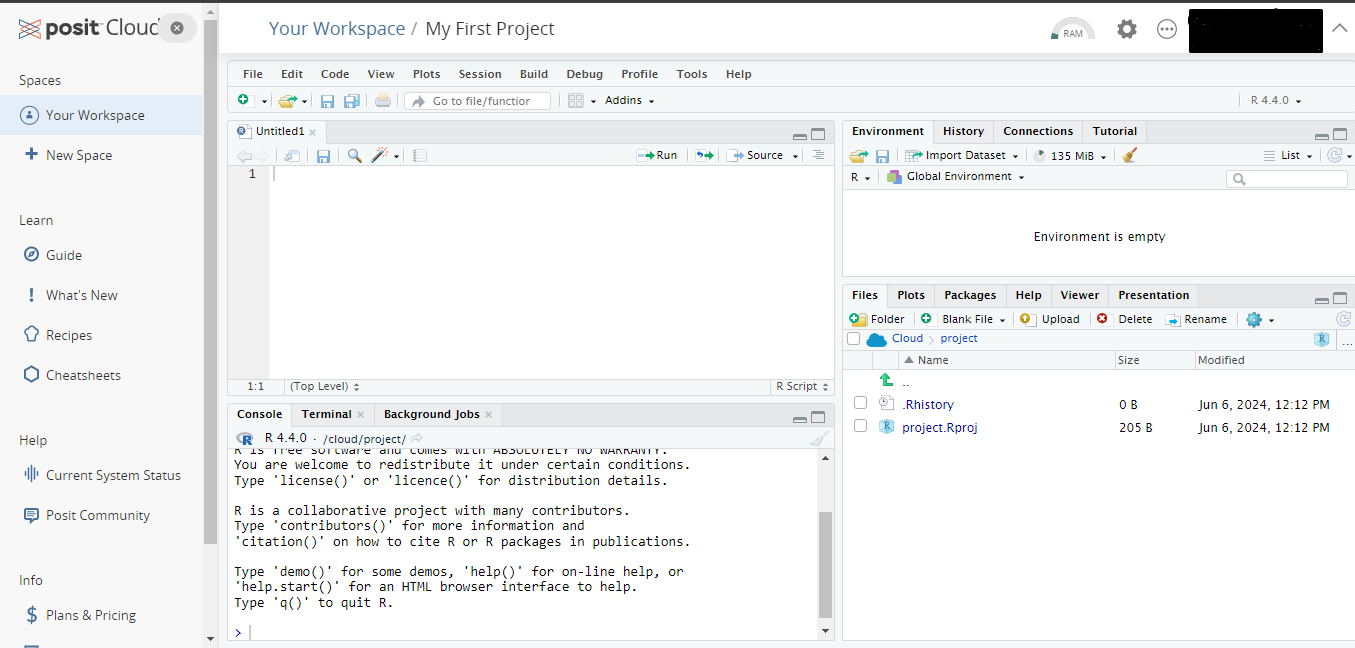Open the Code menu
Screen dimensions: 1355x648
[335, 74]
